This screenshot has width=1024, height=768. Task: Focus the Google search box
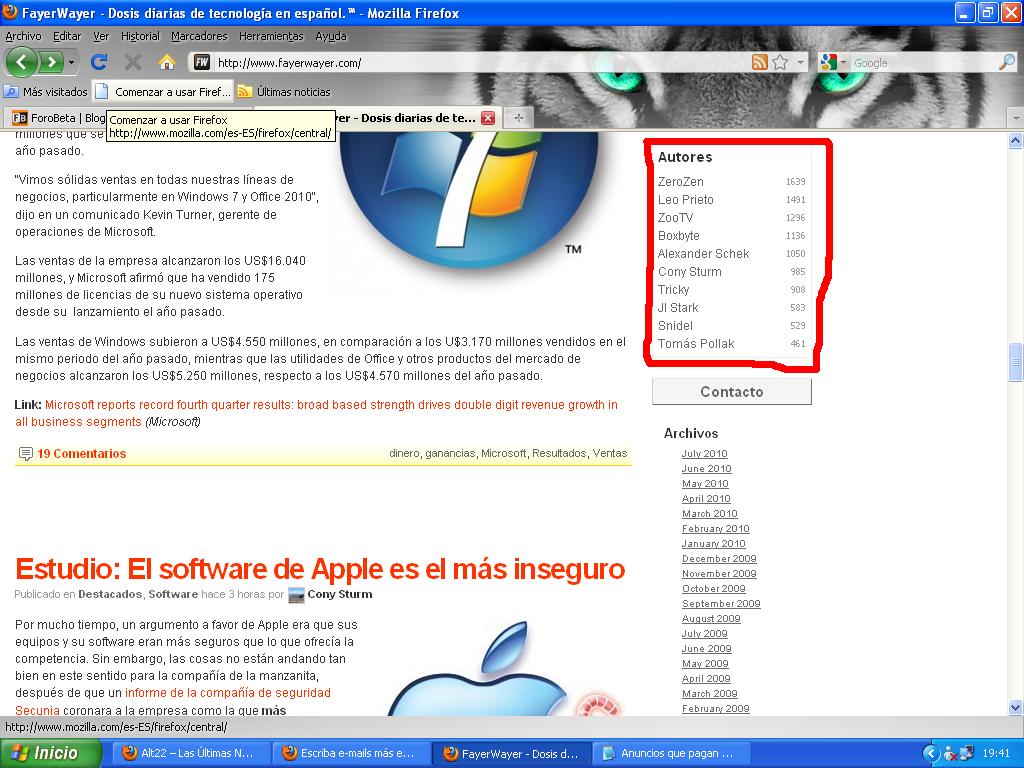(923, 63)
